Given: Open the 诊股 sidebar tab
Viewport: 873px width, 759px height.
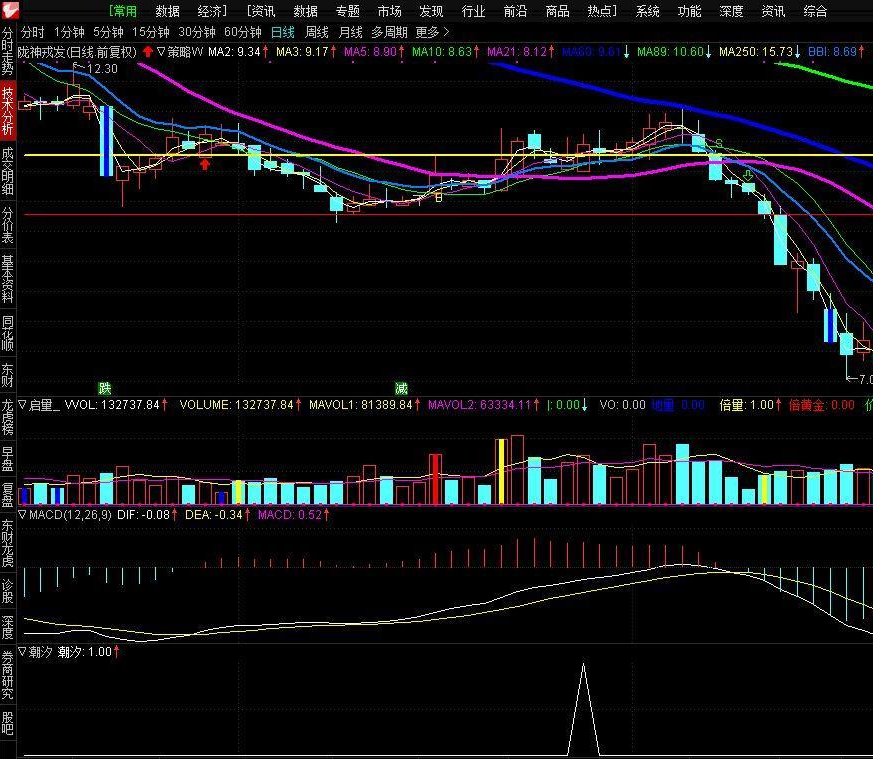Looking at the screenshot, I should click(8, 591).
